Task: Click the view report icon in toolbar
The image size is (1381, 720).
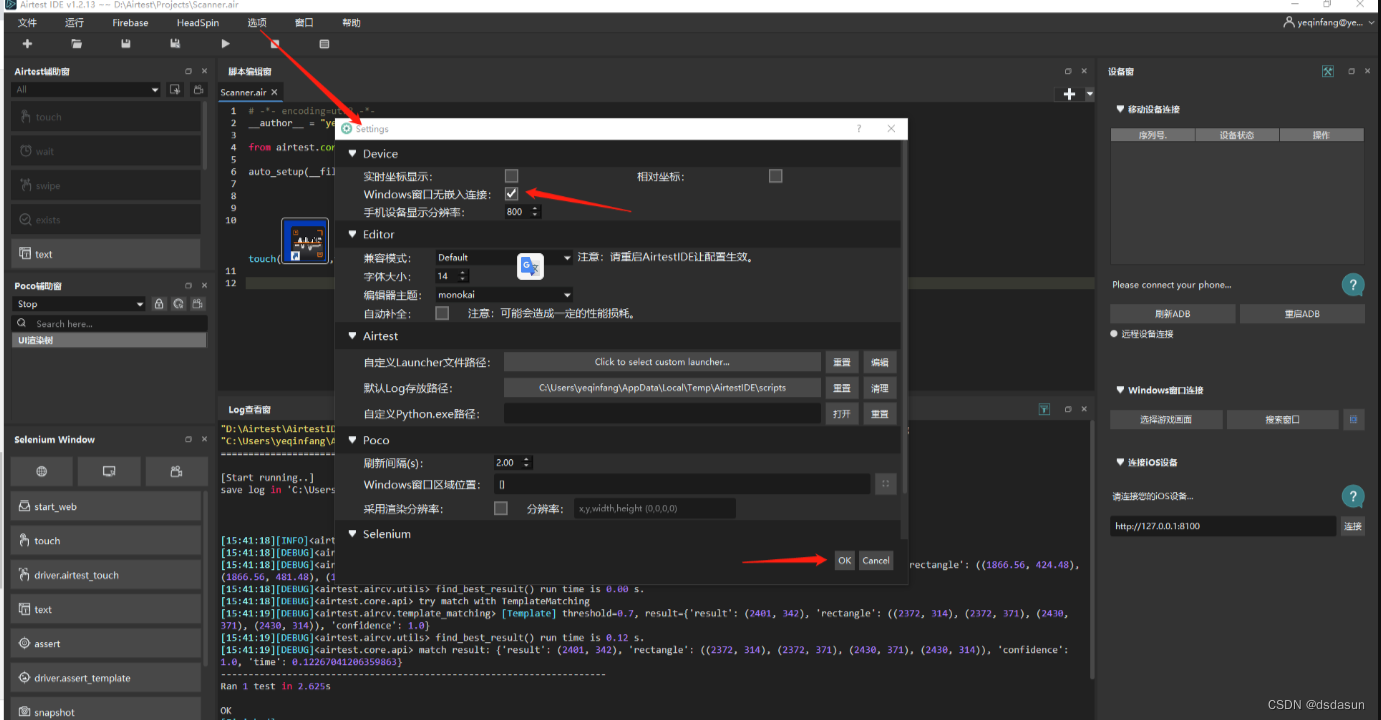Action: tap(324, 44)
